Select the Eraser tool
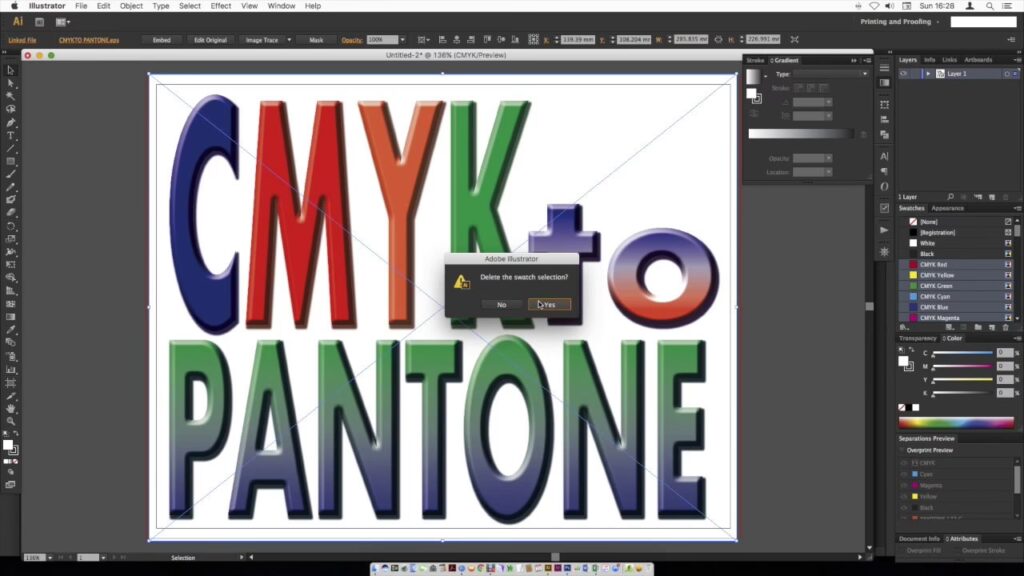Image resolution: width=1024 pixels, height=576 pixels. pos(11,213)
